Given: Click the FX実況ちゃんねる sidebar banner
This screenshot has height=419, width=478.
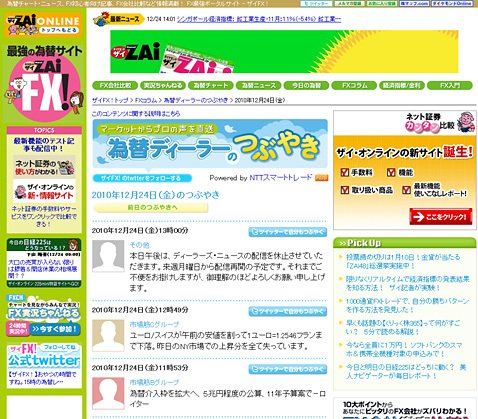Looking at the screenshot, I should (44, 310).
